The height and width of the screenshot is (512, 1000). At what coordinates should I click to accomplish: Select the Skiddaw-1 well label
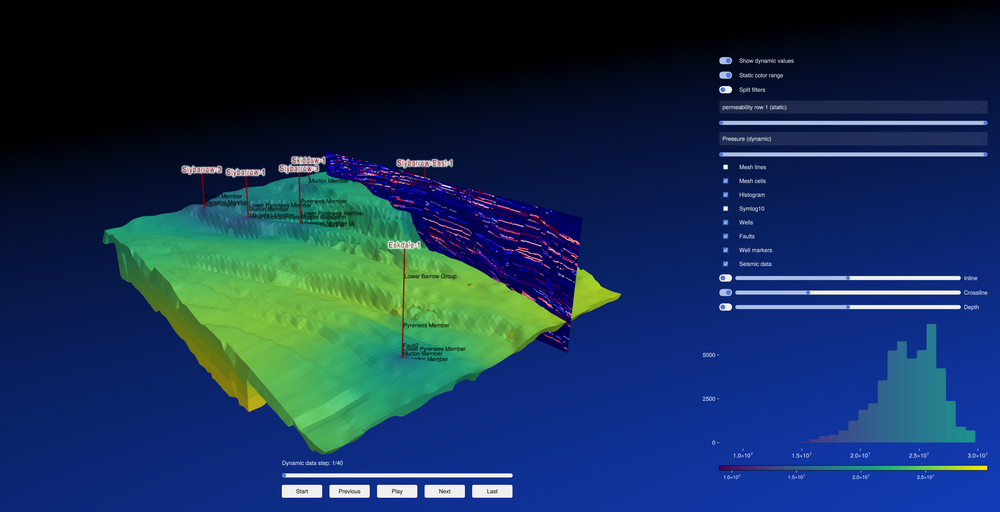(x=308, y=161)
